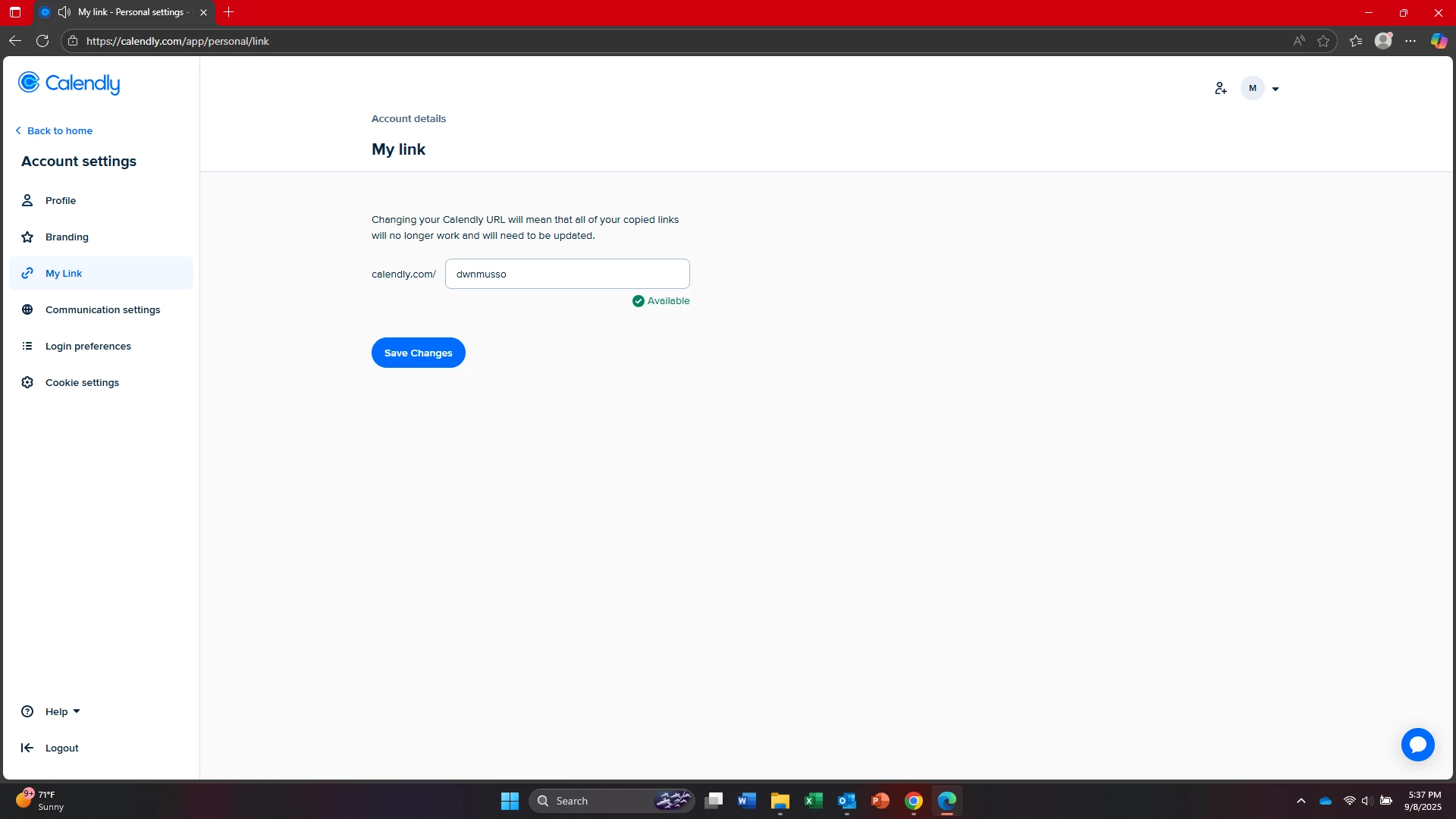This screenshot has width=1456, height=819.
Task: Open Excel from the taskbar
Action: click(x=814, y=801)
